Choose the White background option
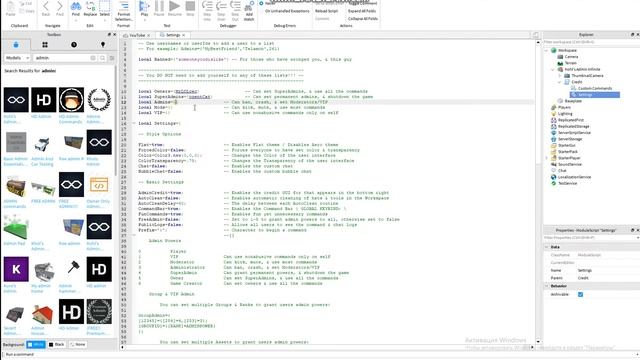 tap(36, 344)
